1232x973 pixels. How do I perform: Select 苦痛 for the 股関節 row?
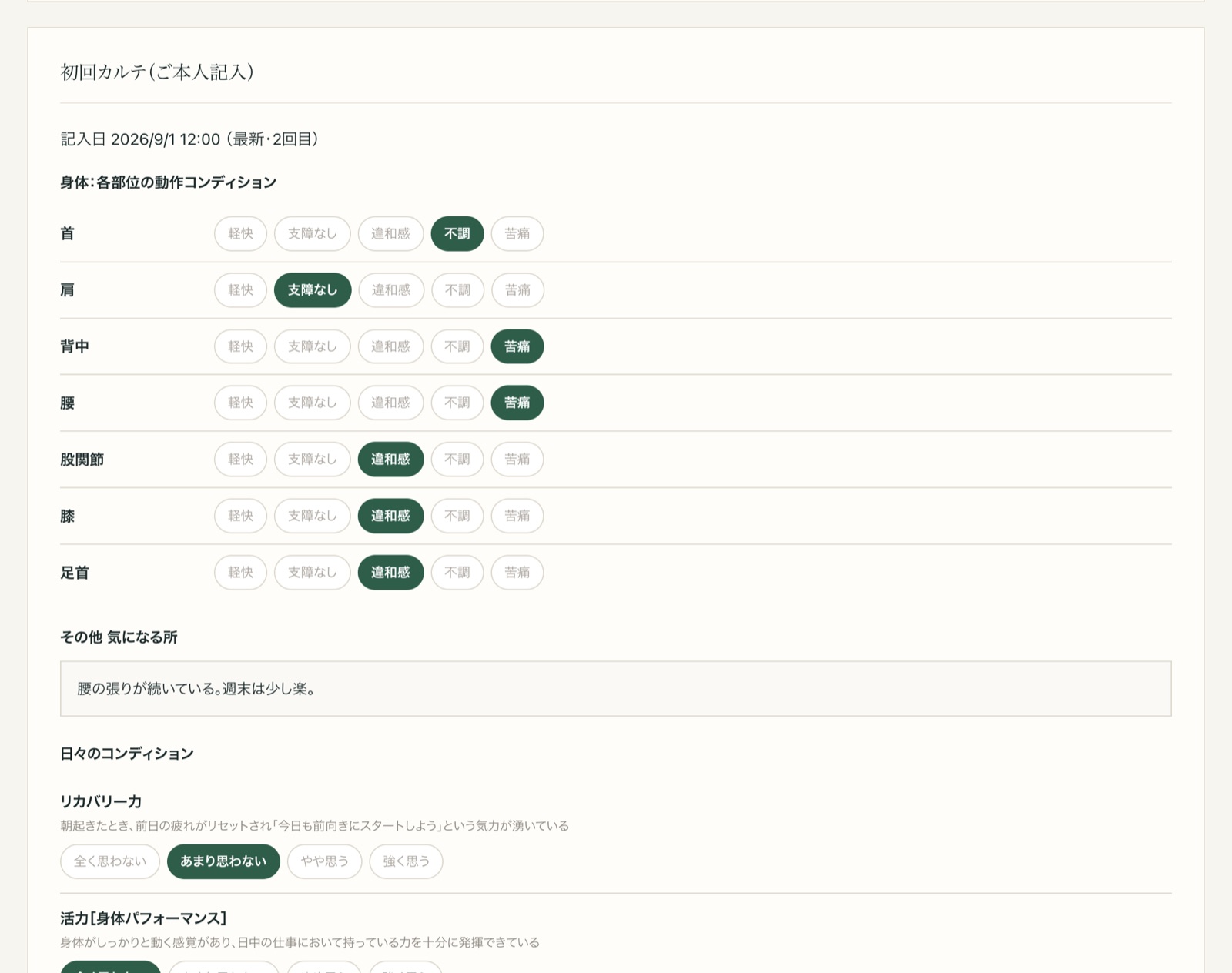[x=517, y=460]
